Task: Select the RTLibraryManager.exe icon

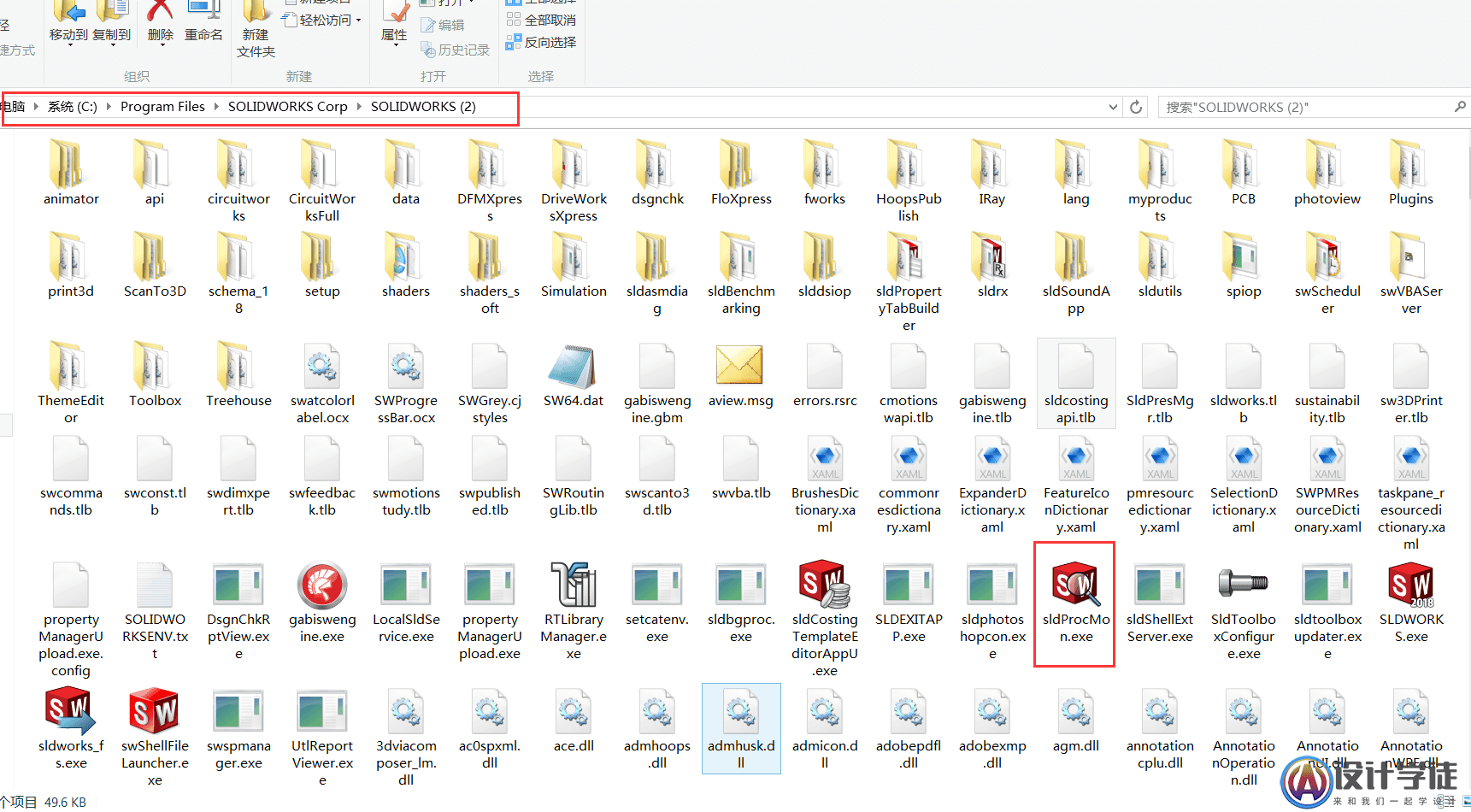Action: pyautogui.click(x=573, y=585)
